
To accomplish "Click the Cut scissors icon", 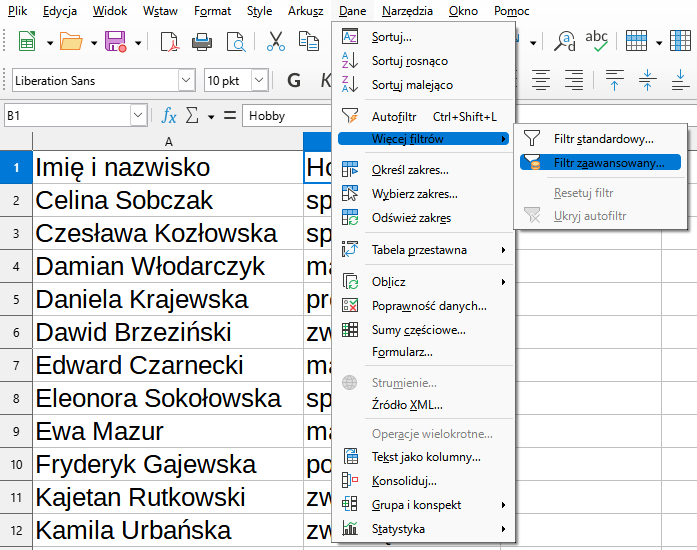I will (x=277, y=42).
